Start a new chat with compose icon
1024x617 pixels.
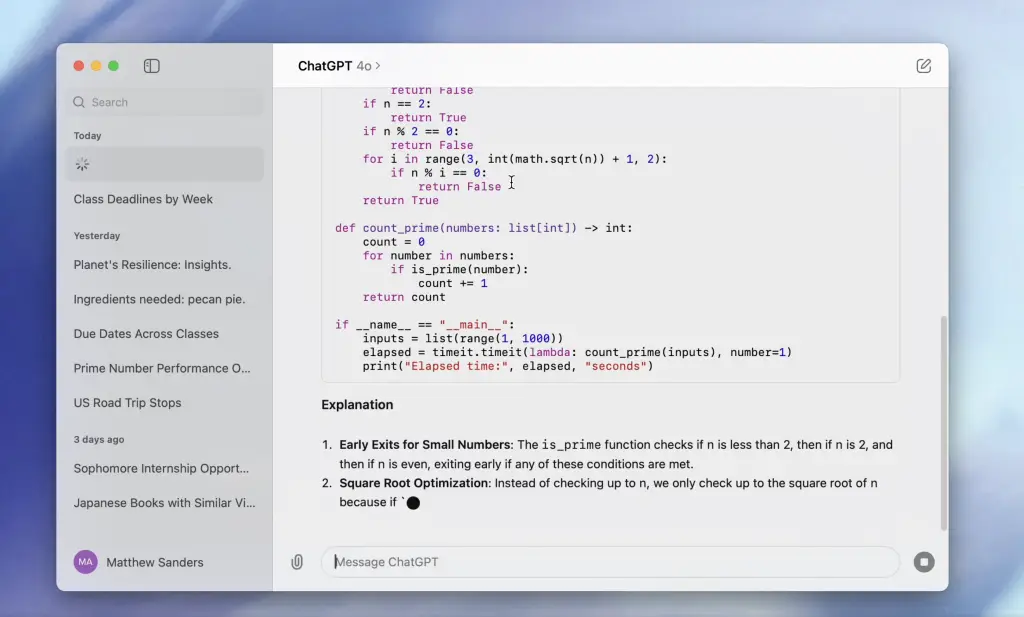(923, 66)
